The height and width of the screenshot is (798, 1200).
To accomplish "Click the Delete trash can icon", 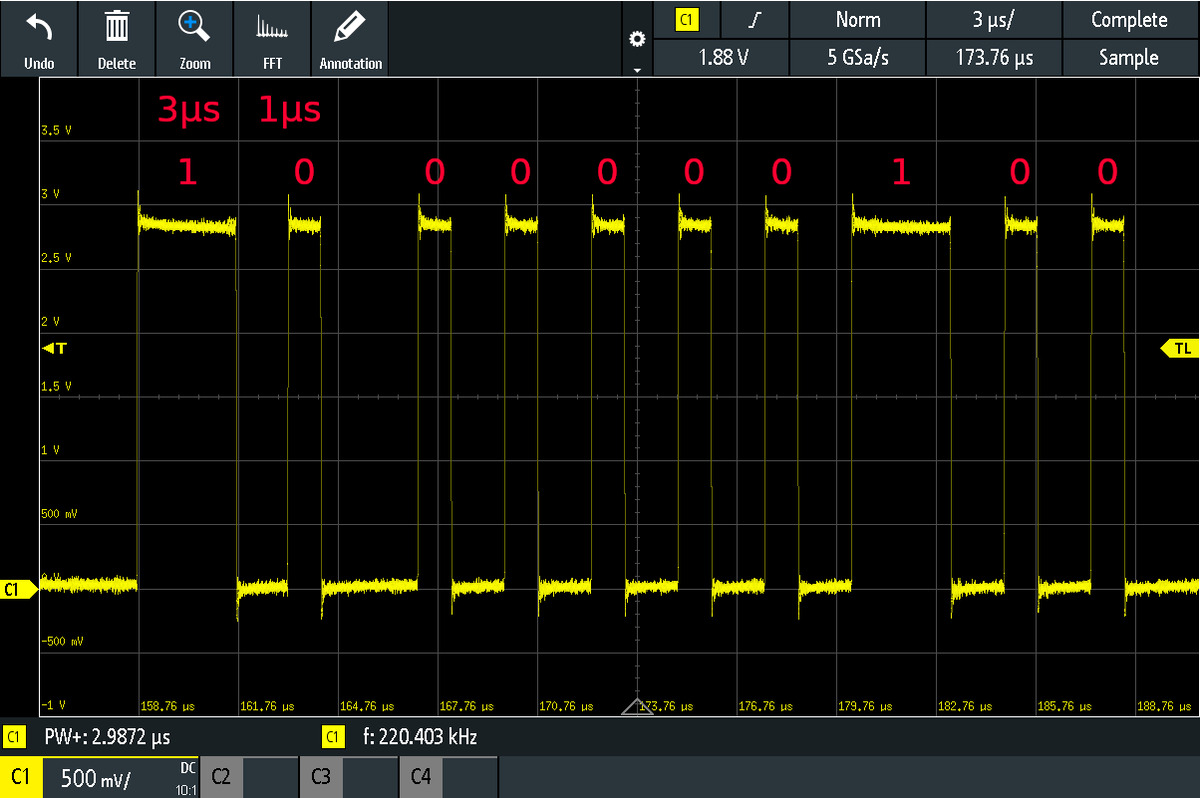I will (117, 28).
